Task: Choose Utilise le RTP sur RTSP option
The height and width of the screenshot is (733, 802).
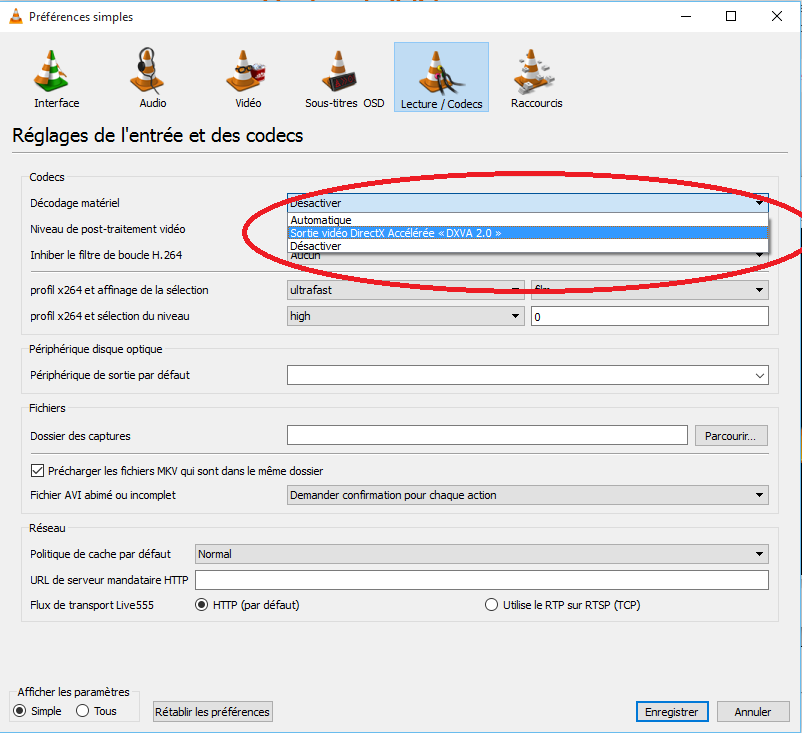Action: [491, 605]
